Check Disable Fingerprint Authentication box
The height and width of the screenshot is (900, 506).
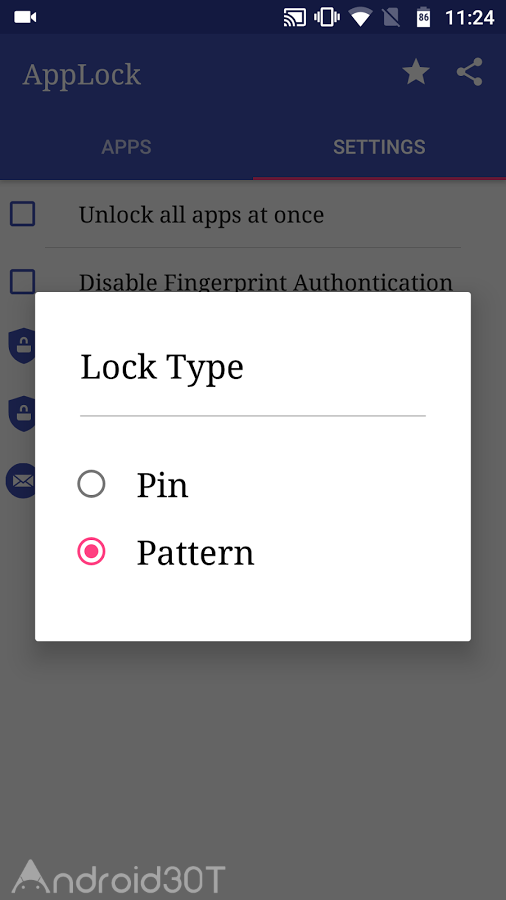pos(23,282)
